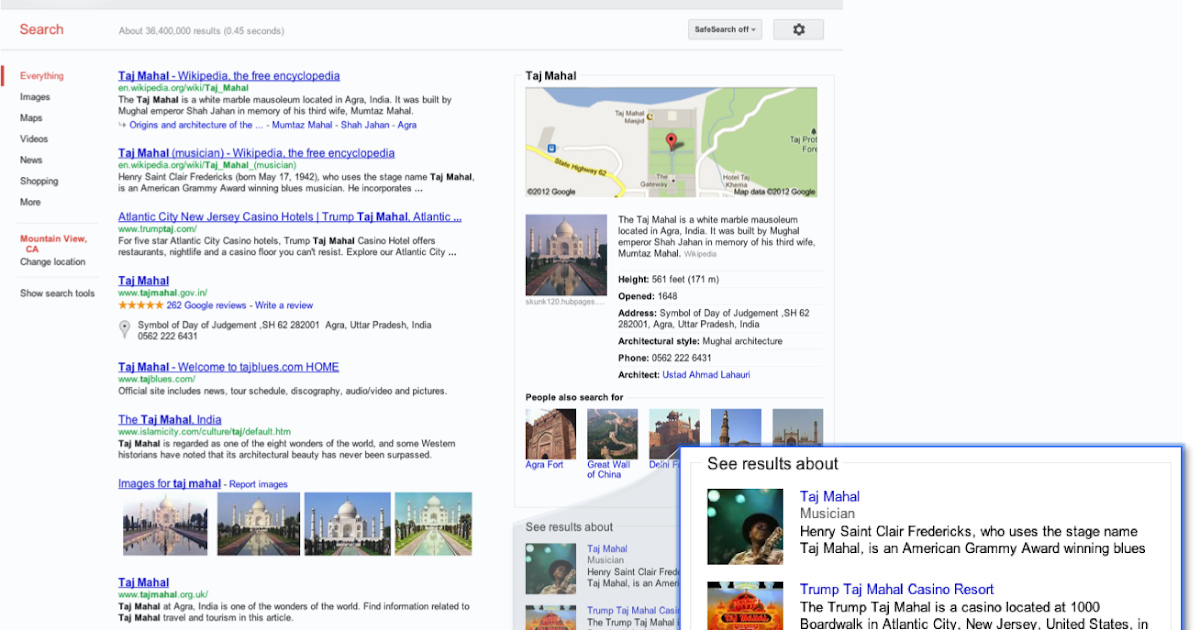Click Write a review link
Image resolution: width=1200 pixels, height=630 pixels.
[x=284, y=305]
